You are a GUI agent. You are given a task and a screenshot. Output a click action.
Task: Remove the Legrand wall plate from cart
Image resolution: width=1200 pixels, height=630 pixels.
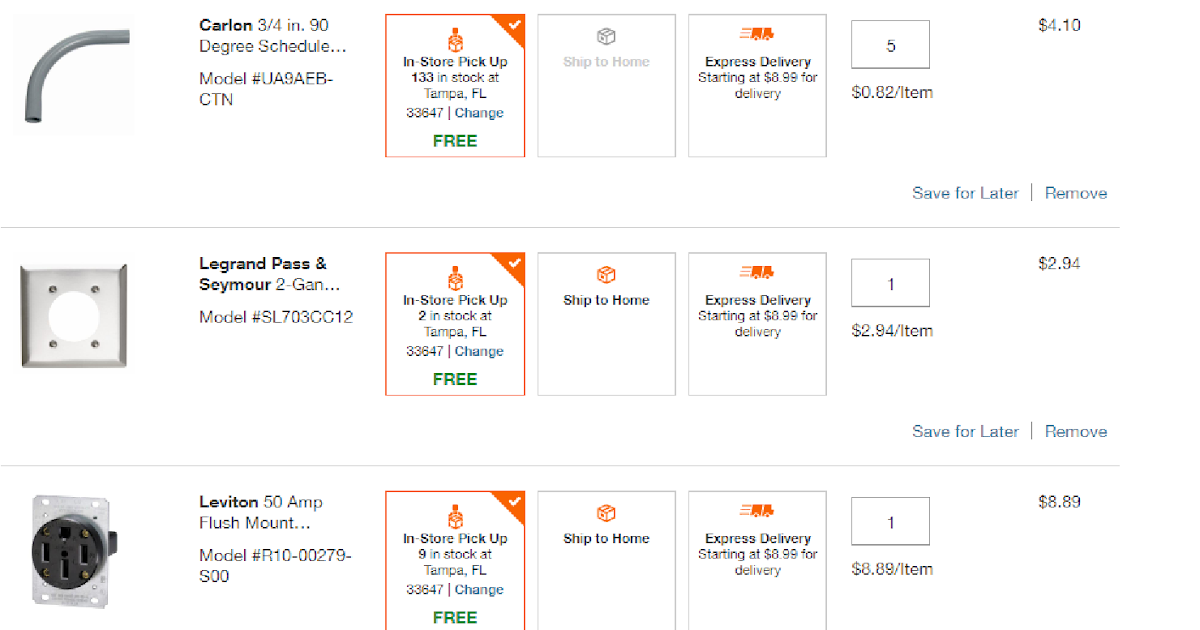click(1076, 431)
